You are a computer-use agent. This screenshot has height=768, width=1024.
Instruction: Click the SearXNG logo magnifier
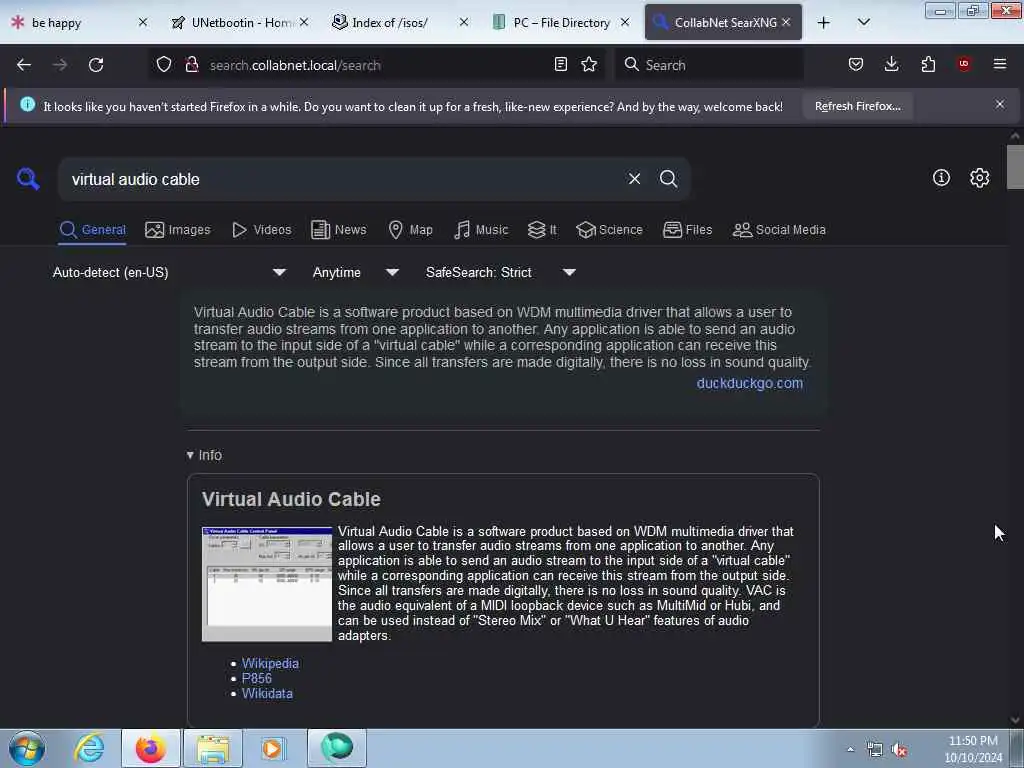pos(28,178)
